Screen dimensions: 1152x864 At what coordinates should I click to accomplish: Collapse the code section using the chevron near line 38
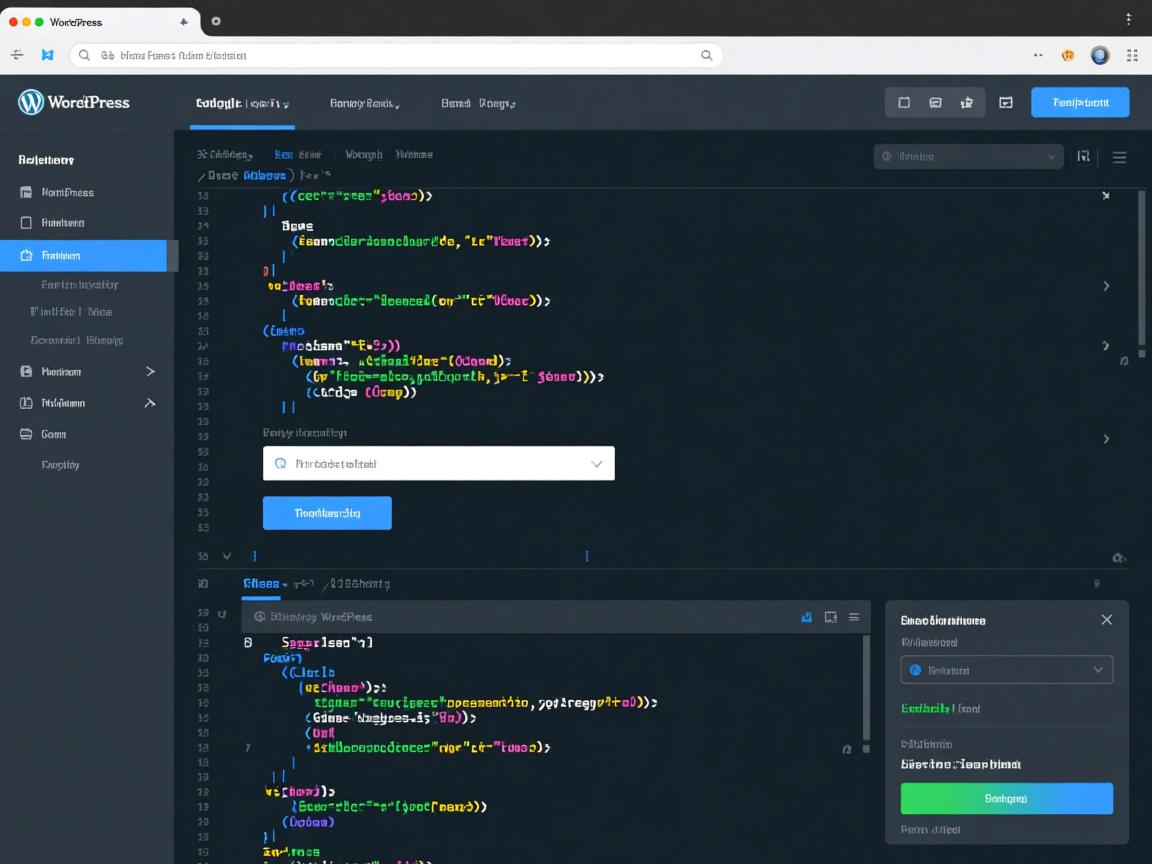[227, 556]
